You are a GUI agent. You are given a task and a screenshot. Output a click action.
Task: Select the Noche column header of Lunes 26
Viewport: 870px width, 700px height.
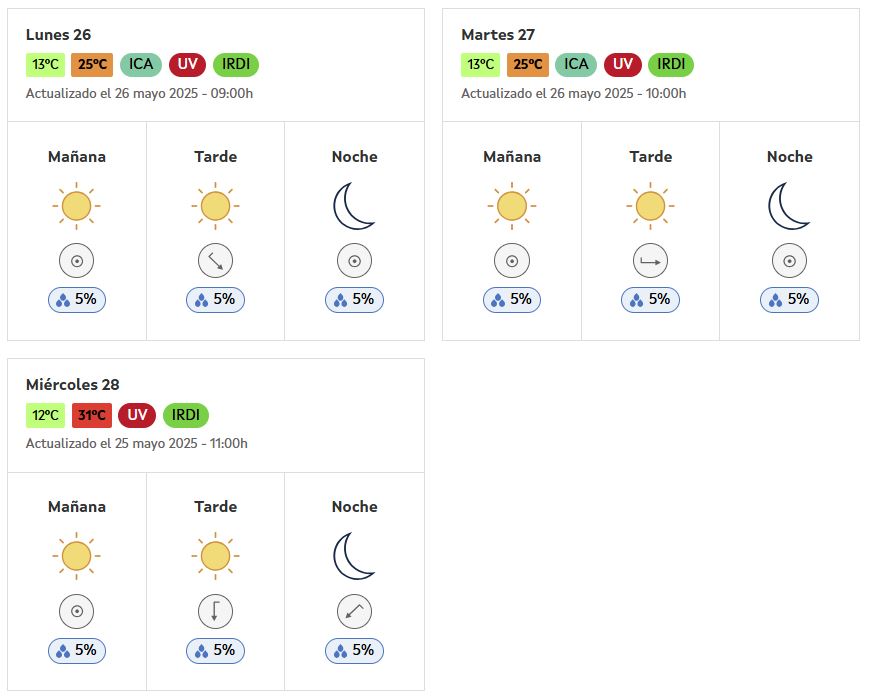355,156
